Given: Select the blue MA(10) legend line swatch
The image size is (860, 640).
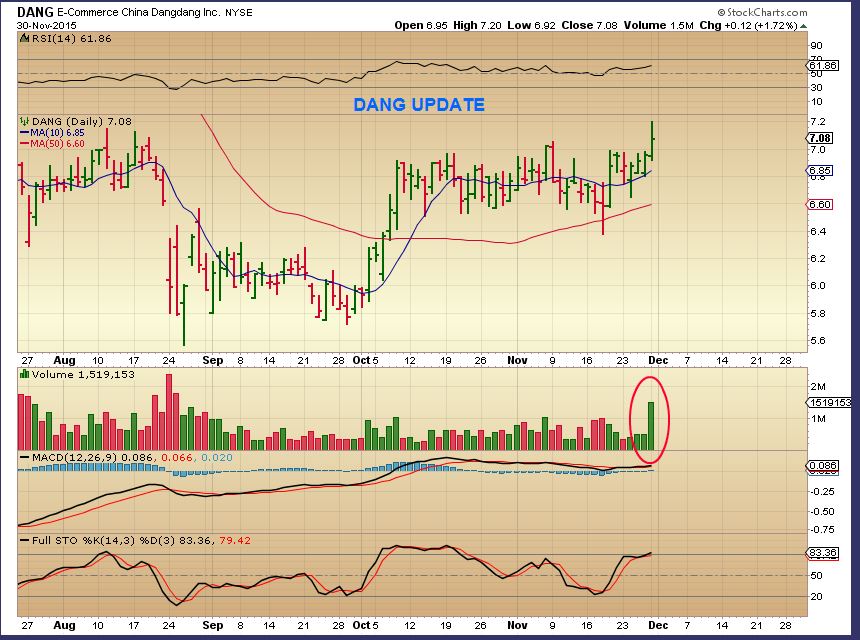Looking at the screenshot, I should (25, 133).
